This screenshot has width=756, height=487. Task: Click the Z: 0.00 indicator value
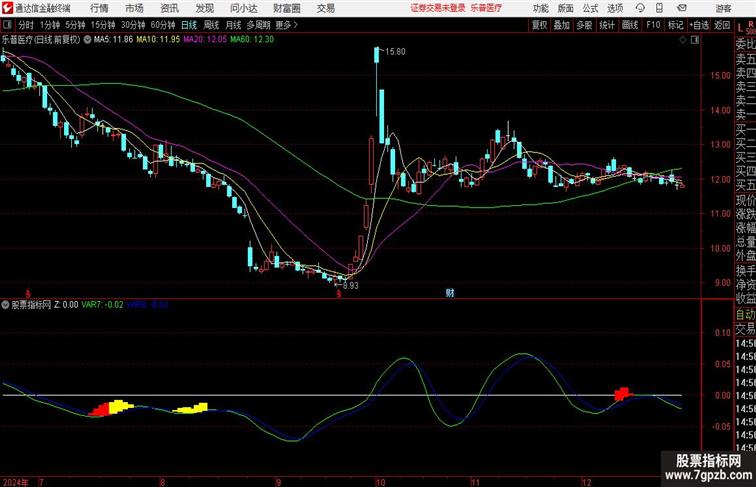[x=66, y=305]
